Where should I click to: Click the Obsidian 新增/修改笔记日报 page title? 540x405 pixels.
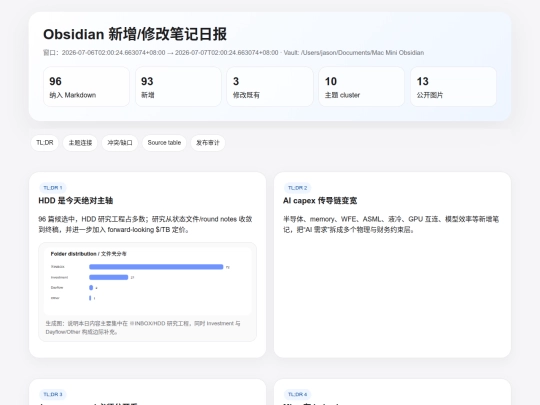tap(135, 34)
